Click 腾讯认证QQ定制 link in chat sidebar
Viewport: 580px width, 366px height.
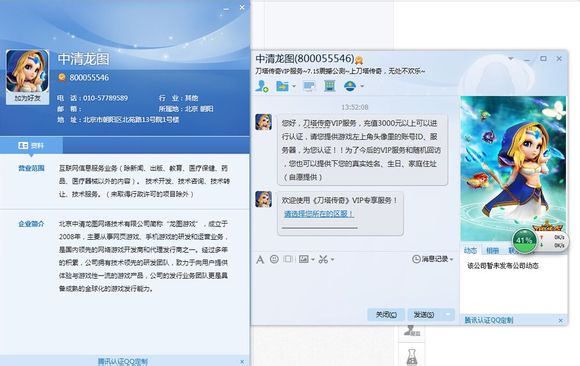pyautogui.click(x=489, y=320)
